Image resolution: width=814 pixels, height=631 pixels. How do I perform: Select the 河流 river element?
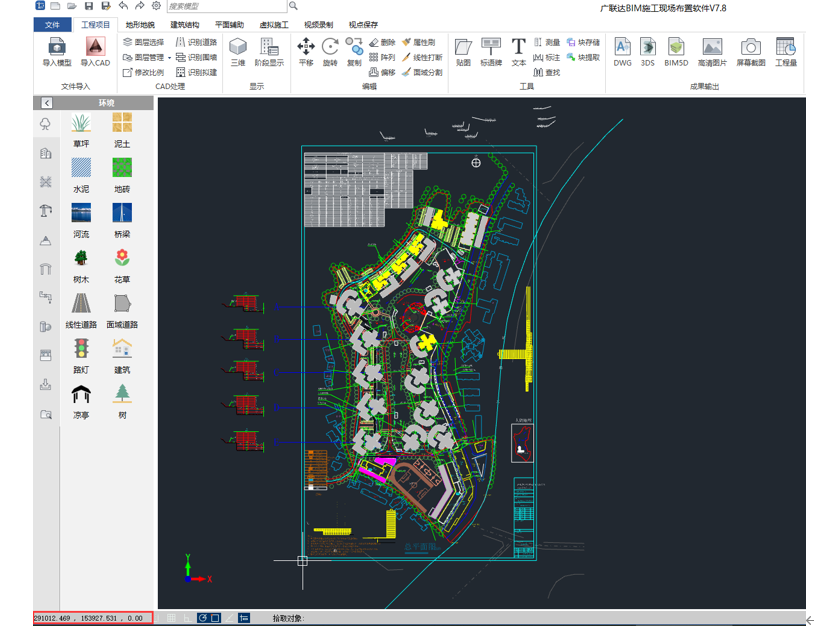tap(81, 221)
